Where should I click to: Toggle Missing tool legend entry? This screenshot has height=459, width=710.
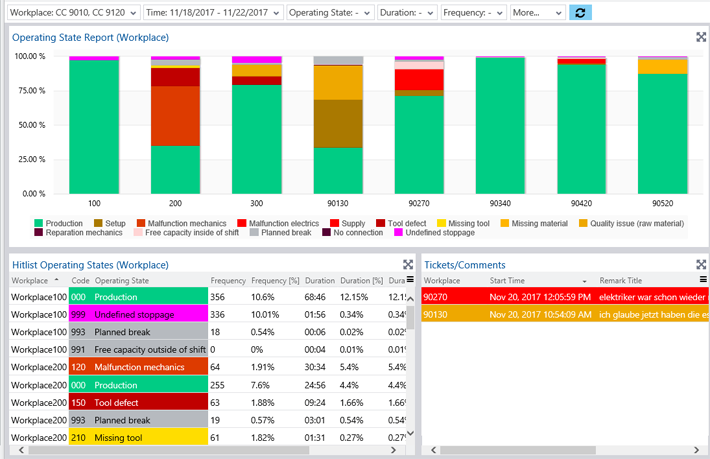pyautogui.click(x=463, y=223)
